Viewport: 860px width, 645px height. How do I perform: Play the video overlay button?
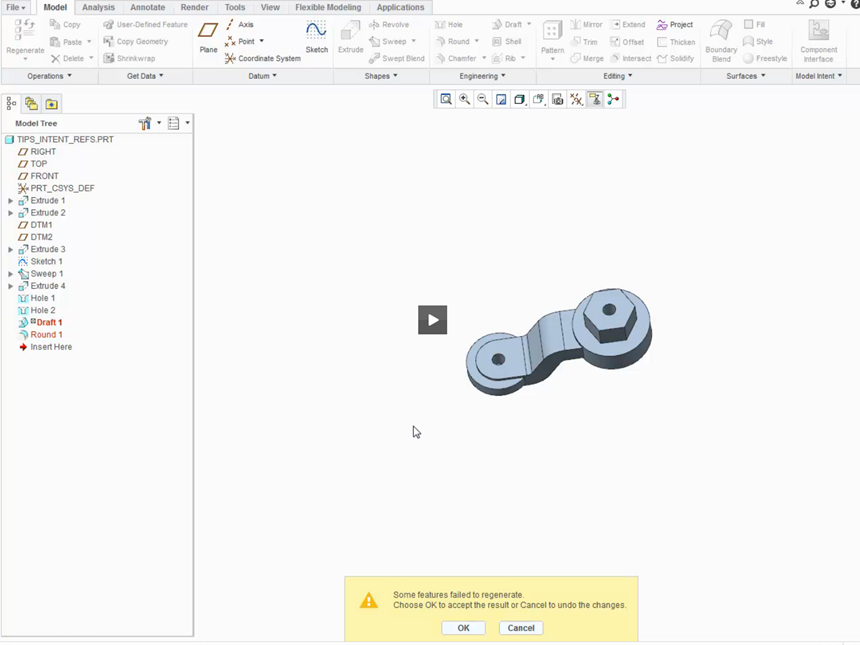[433, 320]
